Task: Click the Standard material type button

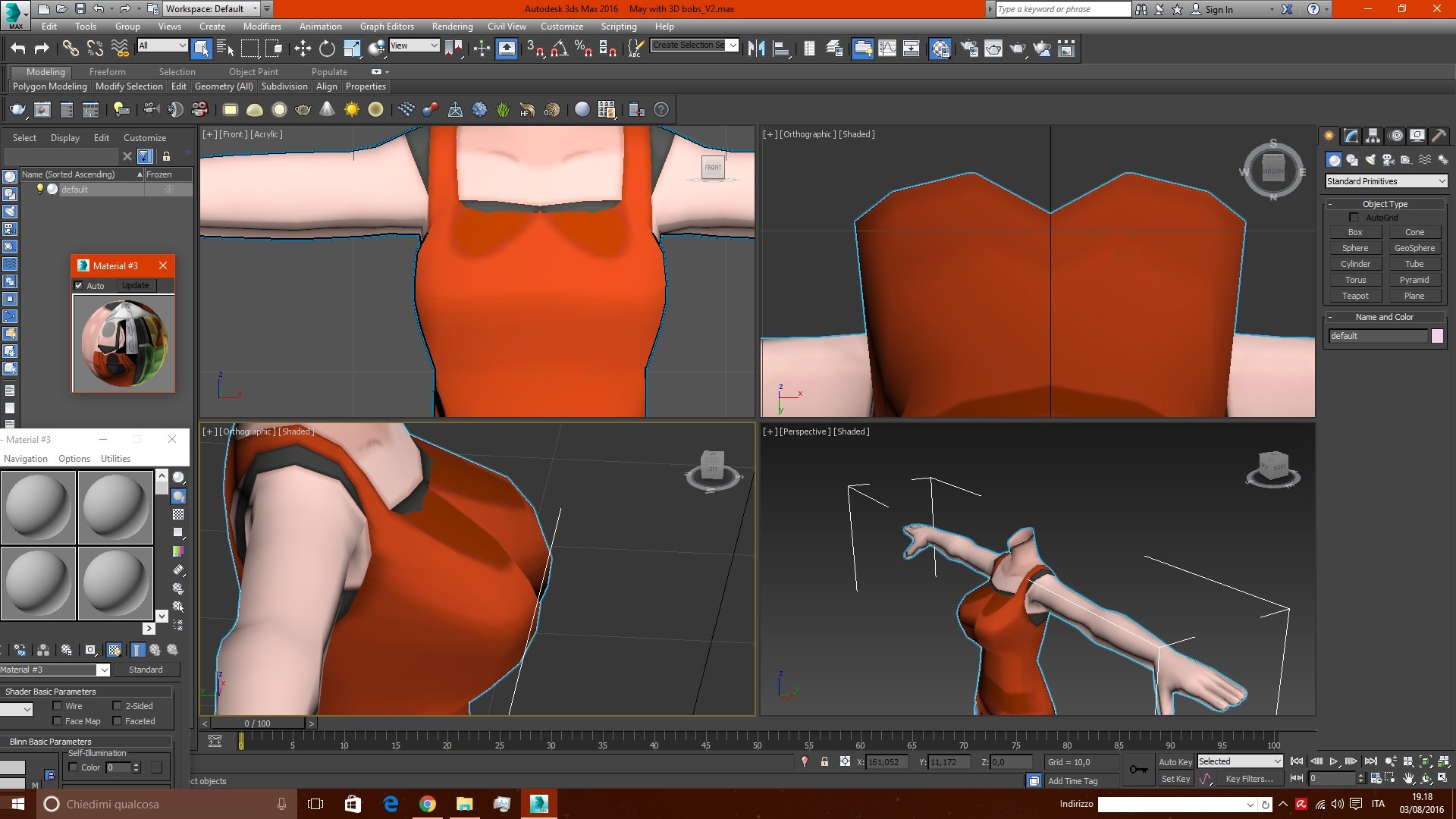Action: coord(146,670)
